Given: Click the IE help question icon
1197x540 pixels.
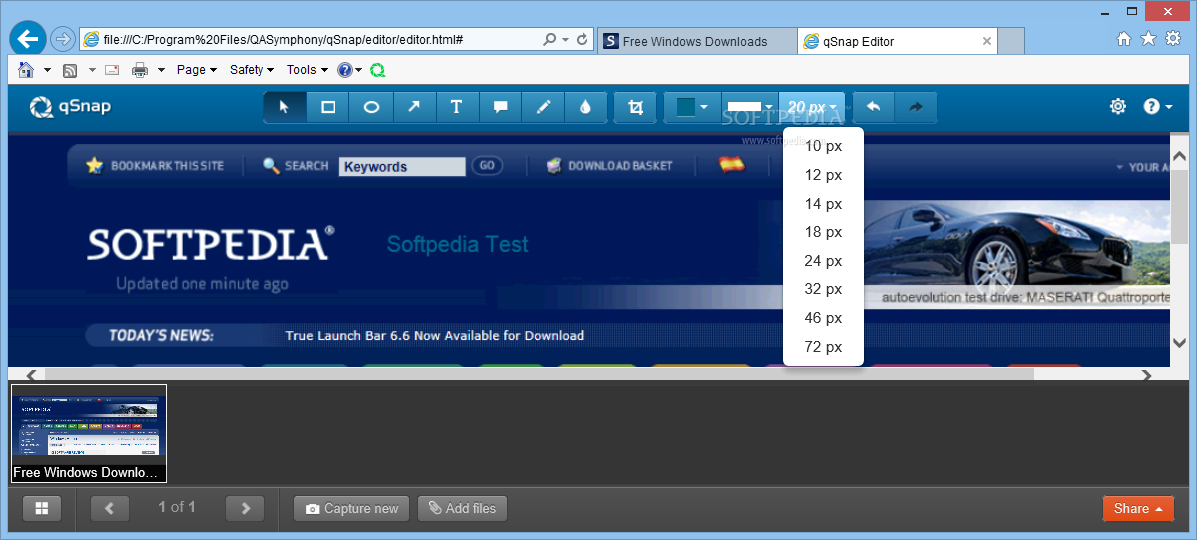Looking at the screenshot, I should point(344,70).
